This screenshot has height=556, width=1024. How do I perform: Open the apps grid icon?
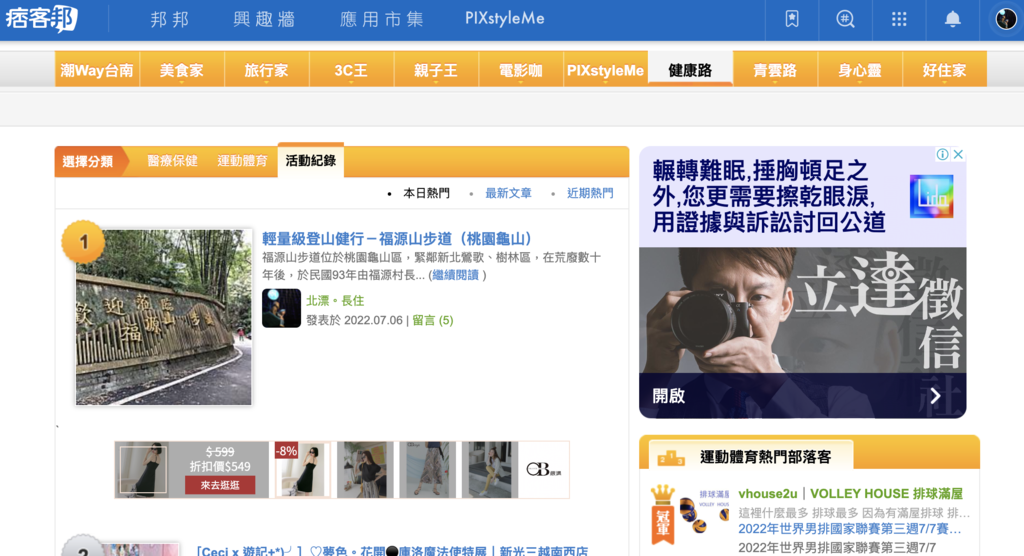[x=899, y=19]
